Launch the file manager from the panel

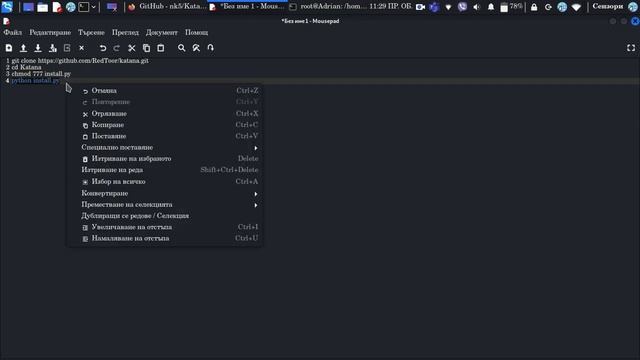[42, 7]
